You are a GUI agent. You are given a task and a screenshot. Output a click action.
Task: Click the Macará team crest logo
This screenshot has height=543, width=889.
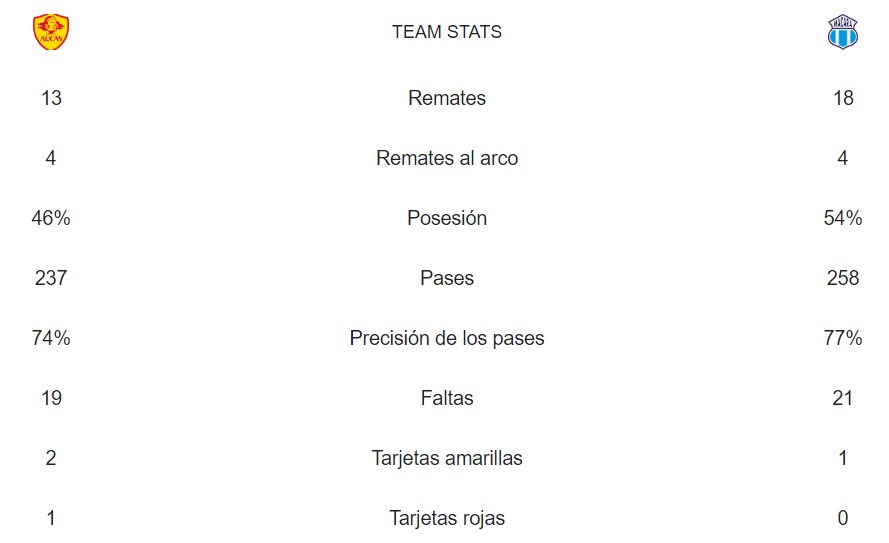(843, 32)
